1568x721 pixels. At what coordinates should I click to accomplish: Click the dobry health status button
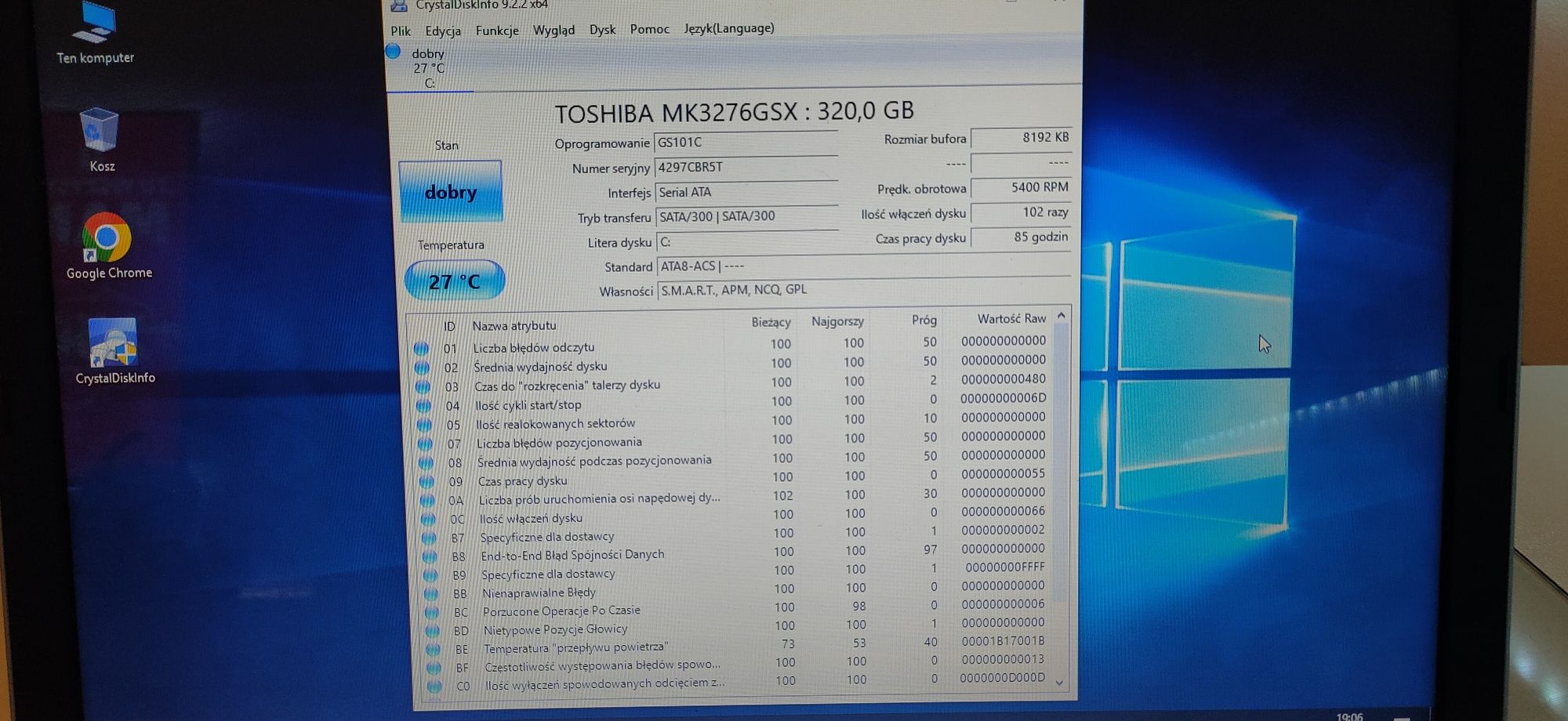pyautogui.click(x=451, y=191)
